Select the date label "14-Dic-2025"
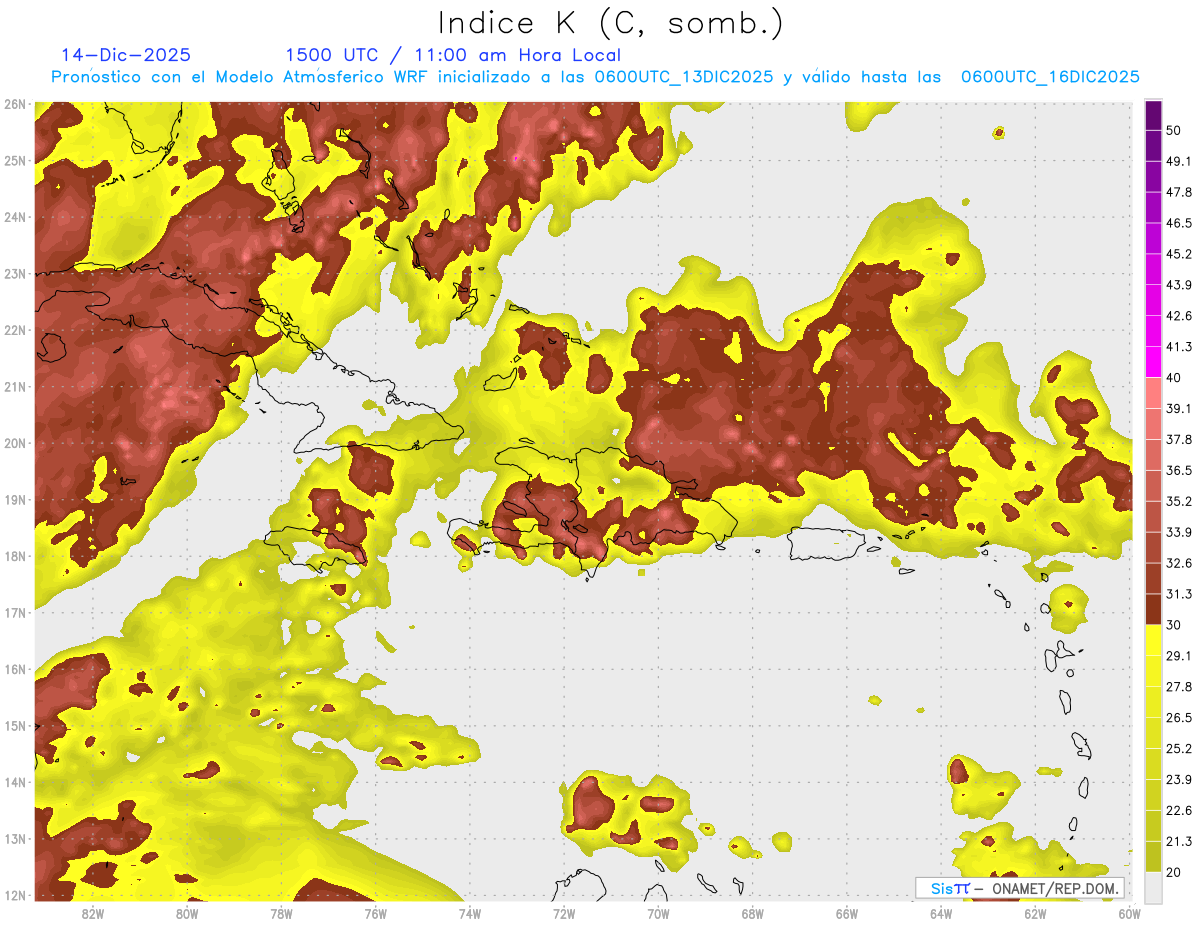Screen dimensions: 1200x927 pos(126,55)
